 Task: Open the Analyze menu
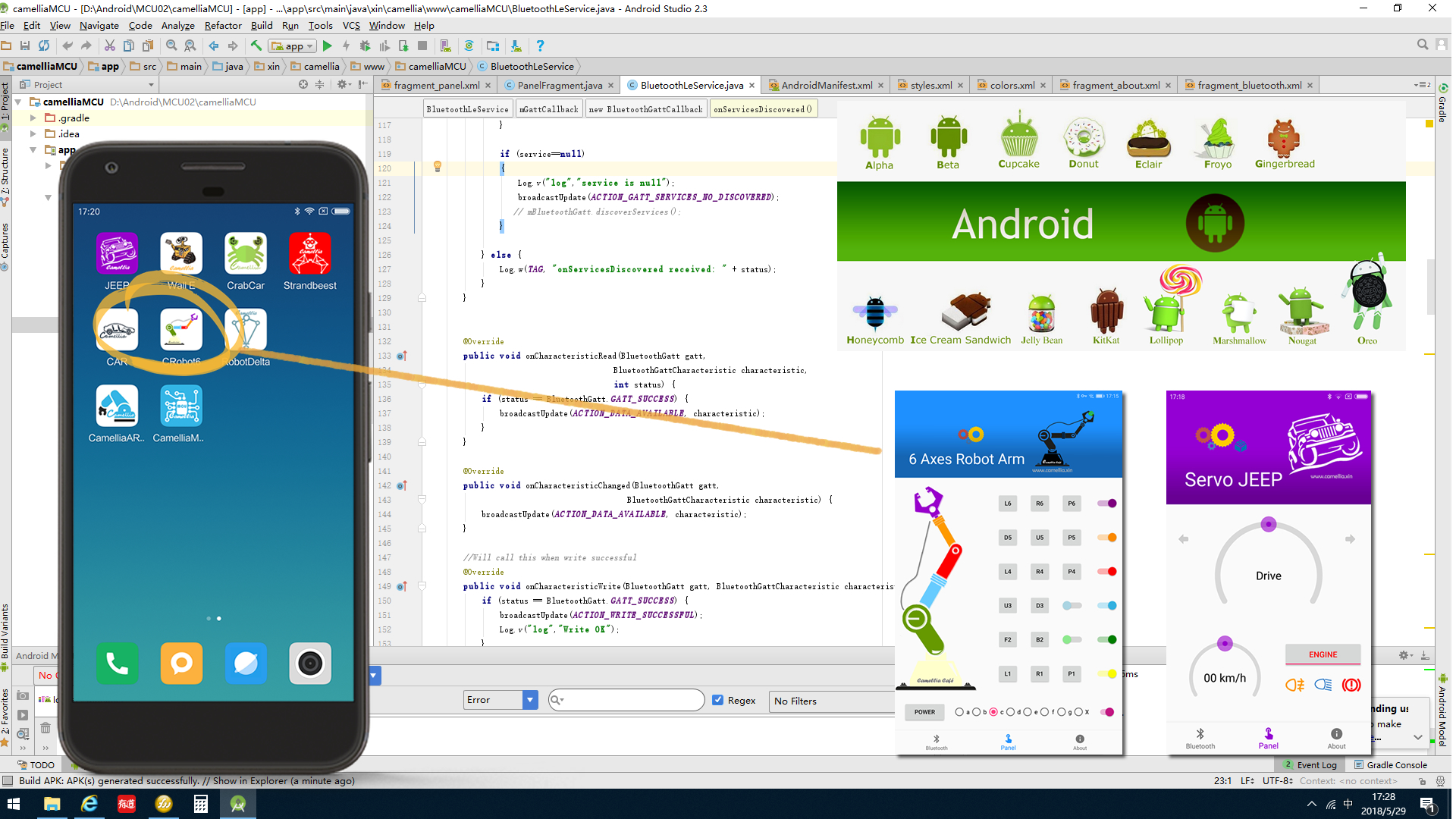[x=177, y=25]
